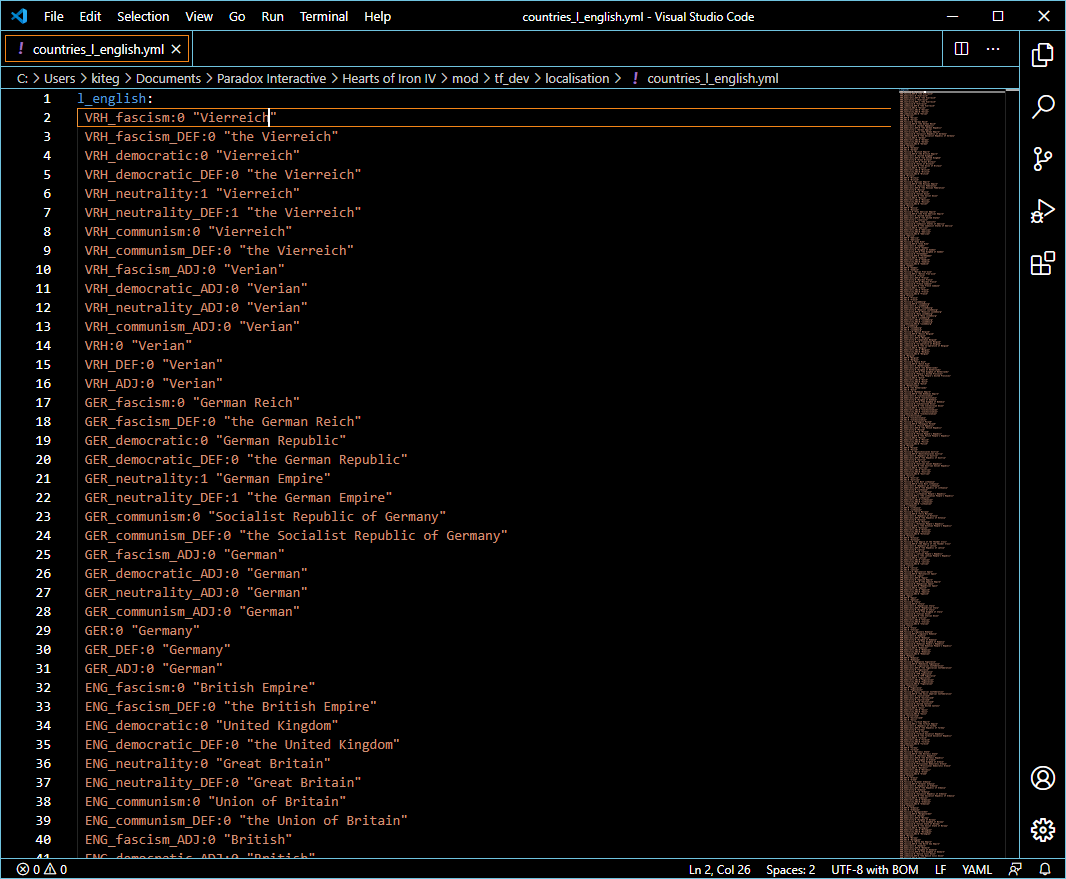Screen dimensions: 1066x879
Task: Place cursor on VRH_neutrality:1 "Vierreich" line
Action: coord(192,194)
